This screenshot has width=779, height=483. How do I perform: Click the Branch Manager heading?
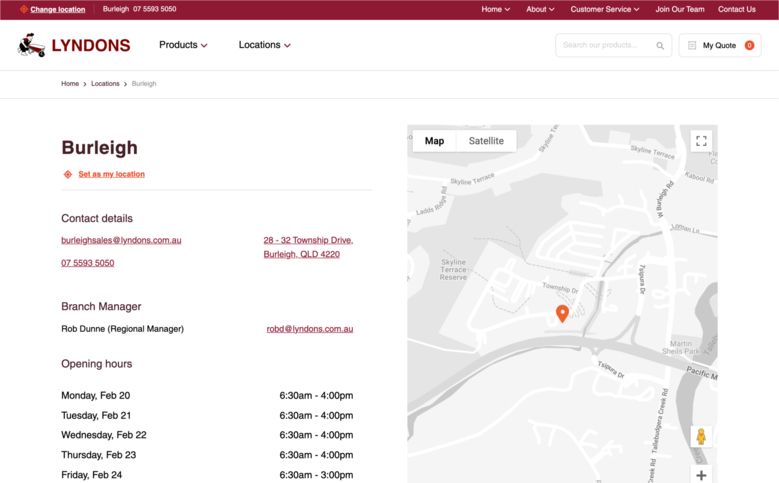pos(101,307)
